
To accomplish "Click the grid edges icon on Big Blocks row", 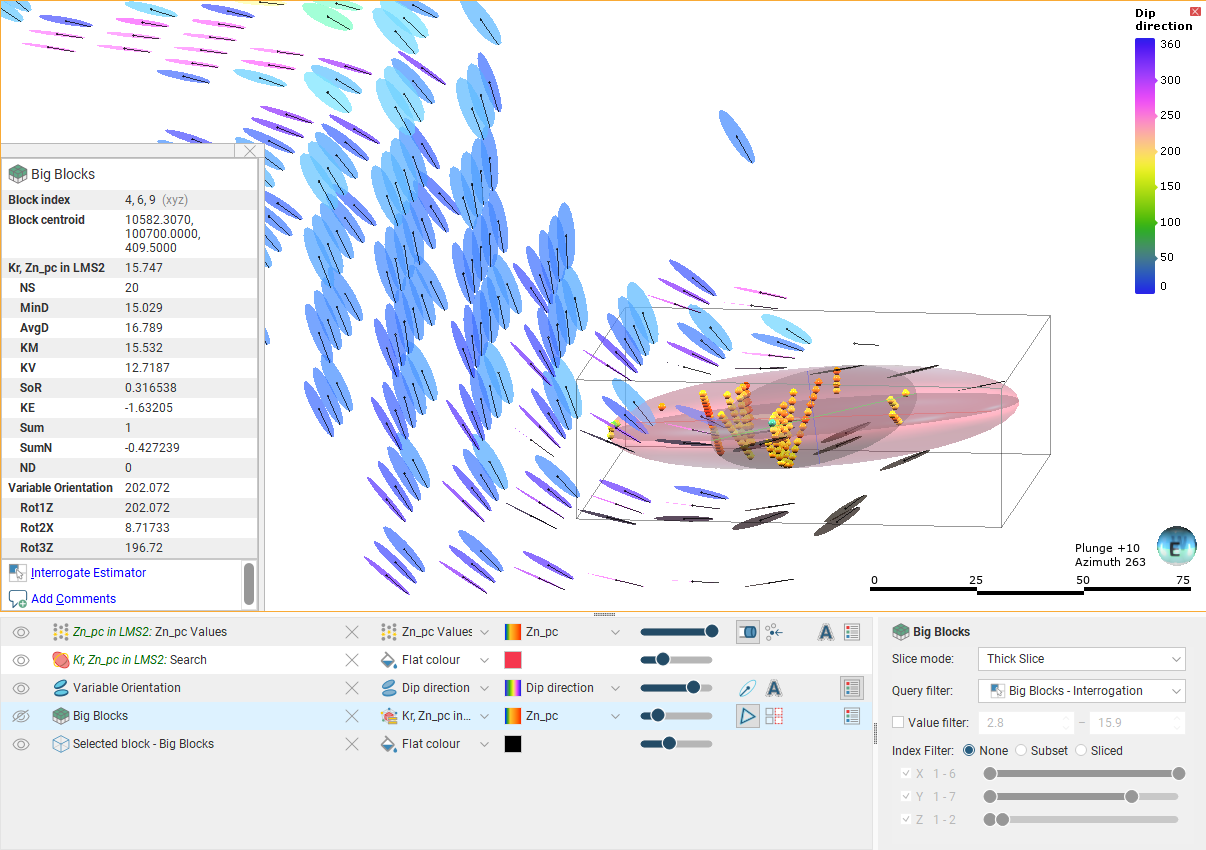I will [773, 716].
